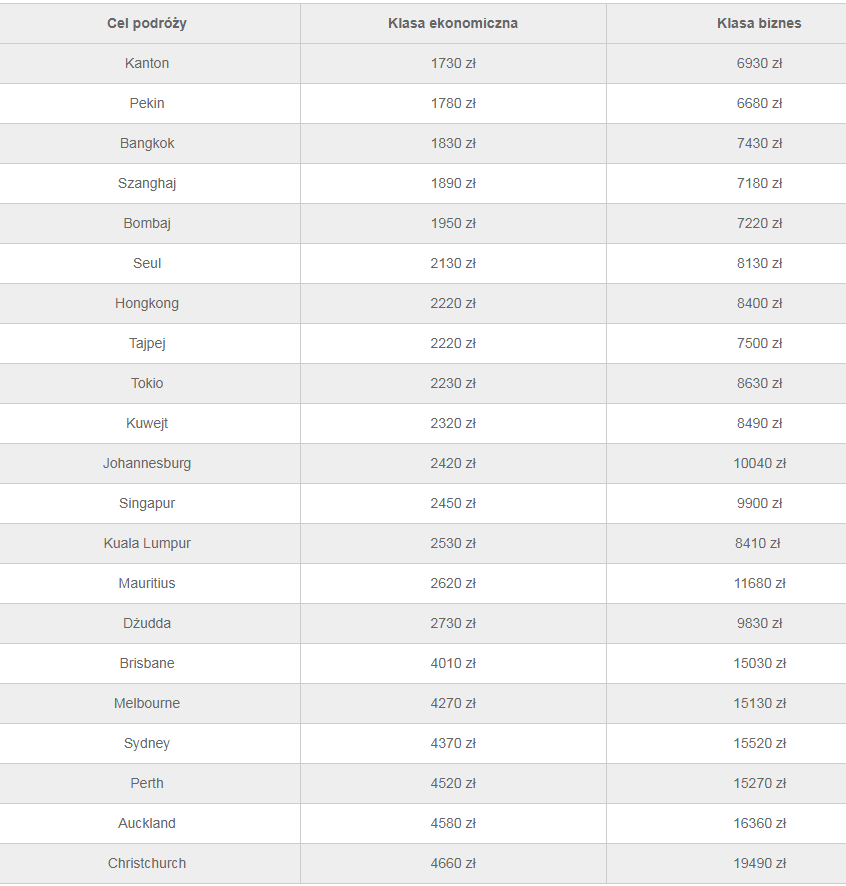Click Mauritius business price 11680 zł

759,584
